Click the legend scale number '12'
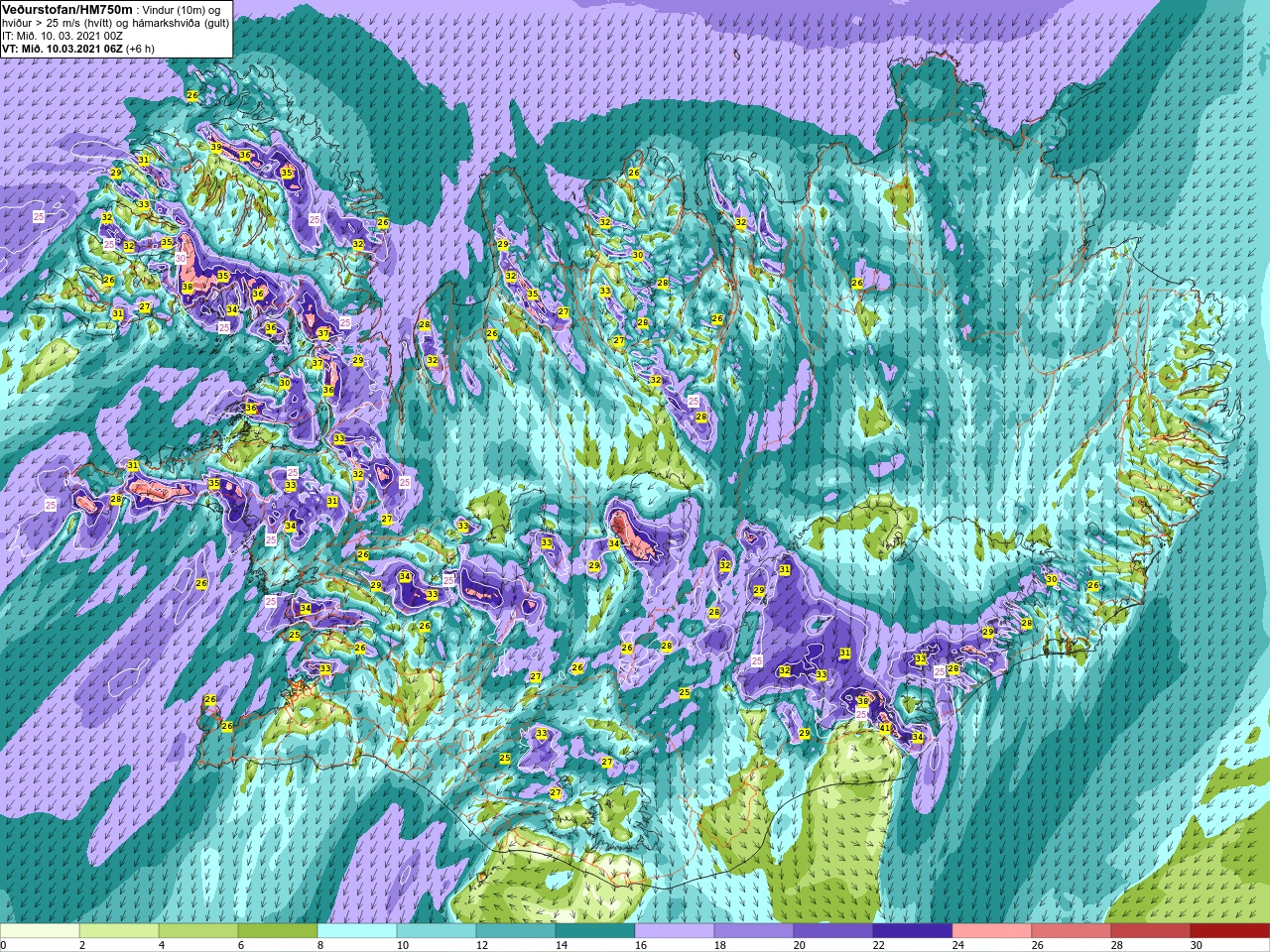The width and height of the screenshot is (1270, 952). coord(481,945)
